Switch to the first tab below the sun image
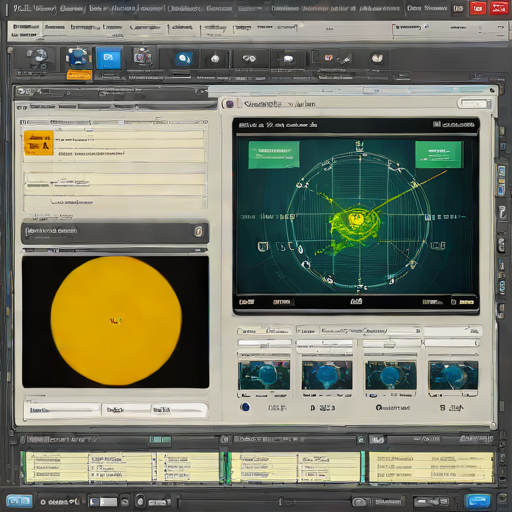This screenshot has height=512, width=512. [63, 410]
